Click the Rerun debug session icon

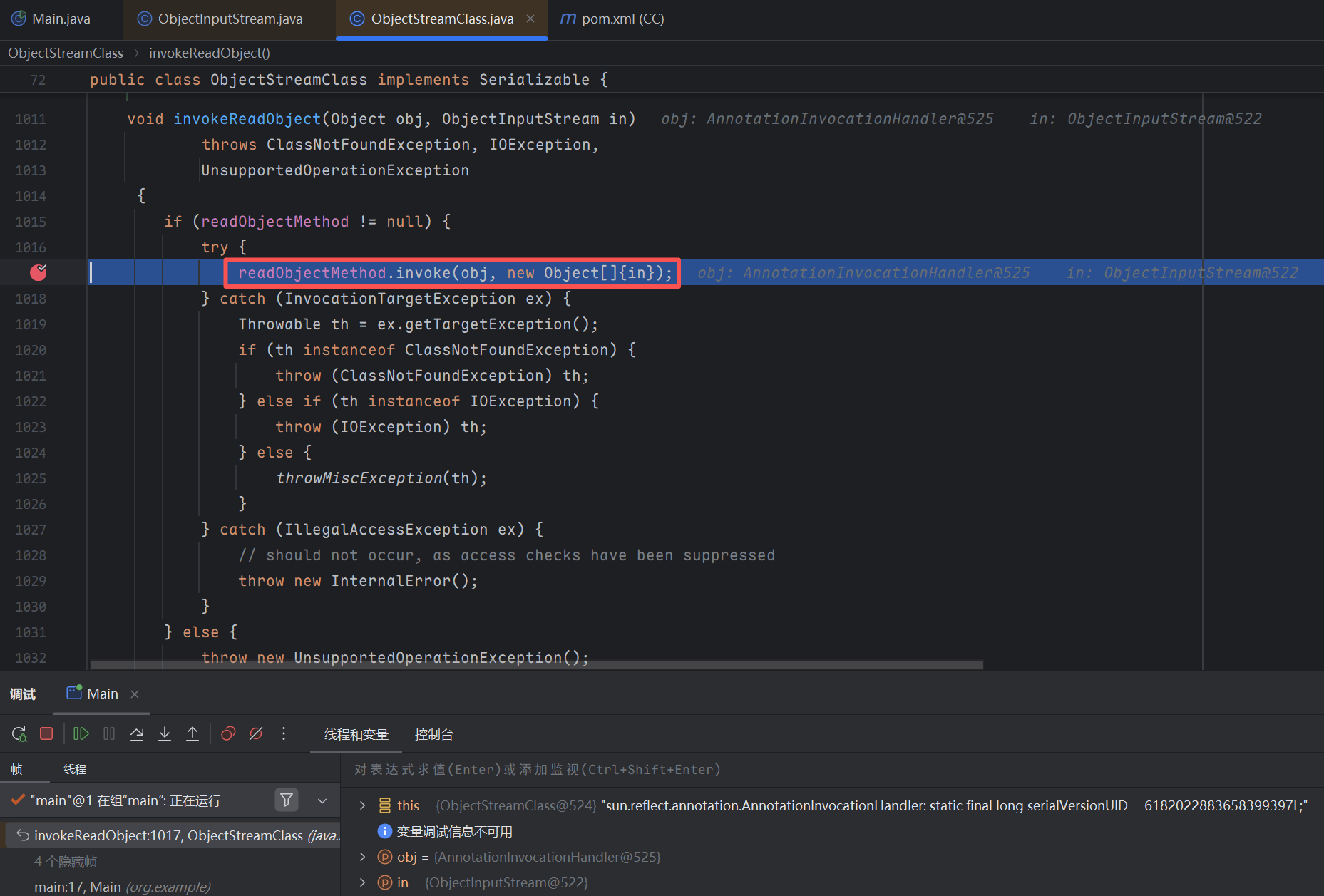pyautogui.click(x=19, y=733)
